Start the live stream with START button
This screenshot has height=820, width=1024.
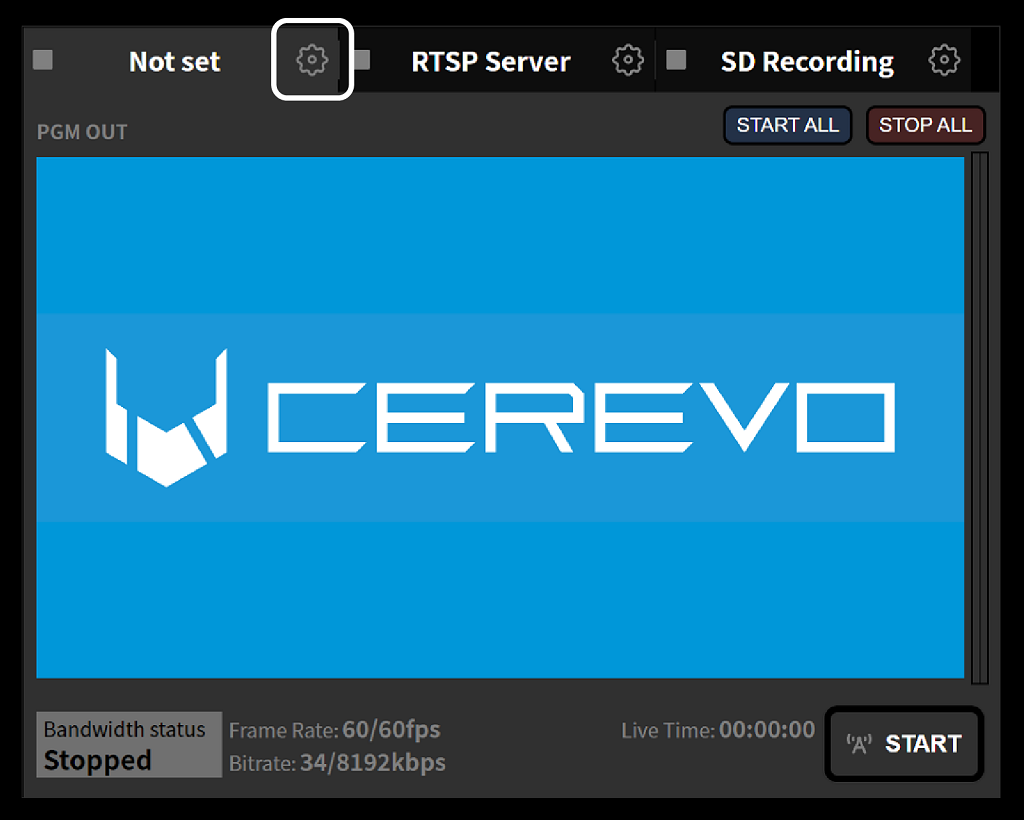(904, 744)
